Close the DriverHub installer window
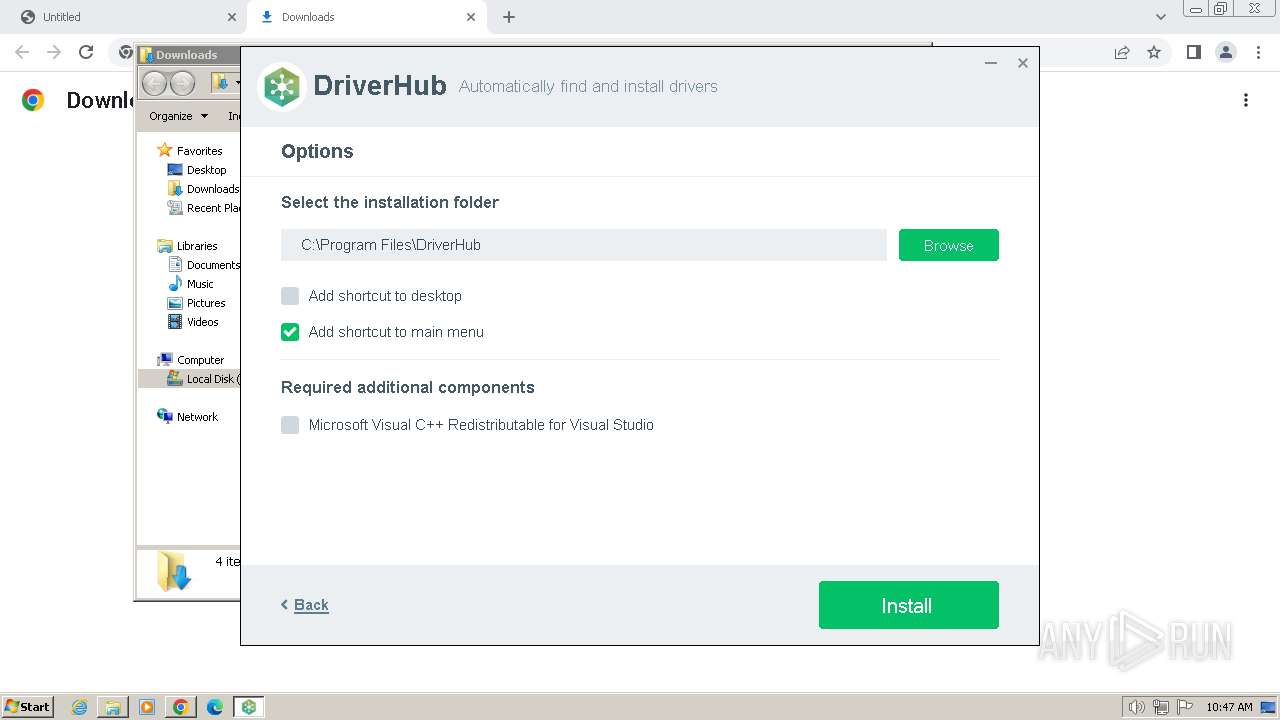The width and height of the screenshot is (1280, 720). 1022,63
